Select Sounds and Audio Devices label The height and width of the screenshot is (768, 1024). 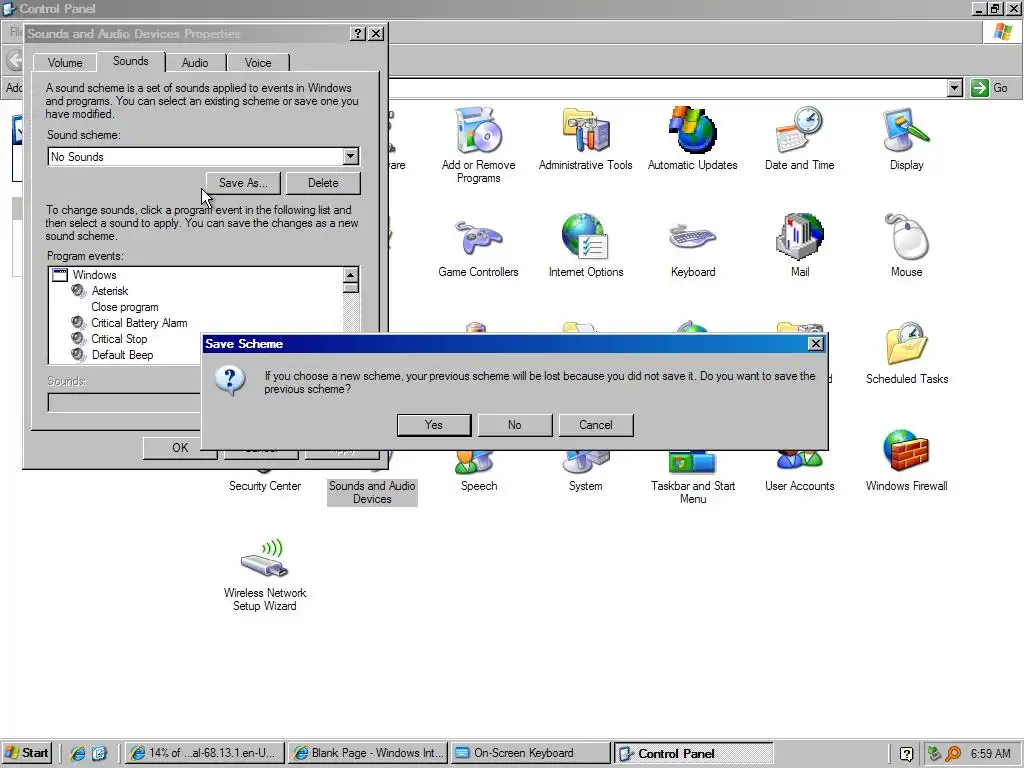coord(372,492)
